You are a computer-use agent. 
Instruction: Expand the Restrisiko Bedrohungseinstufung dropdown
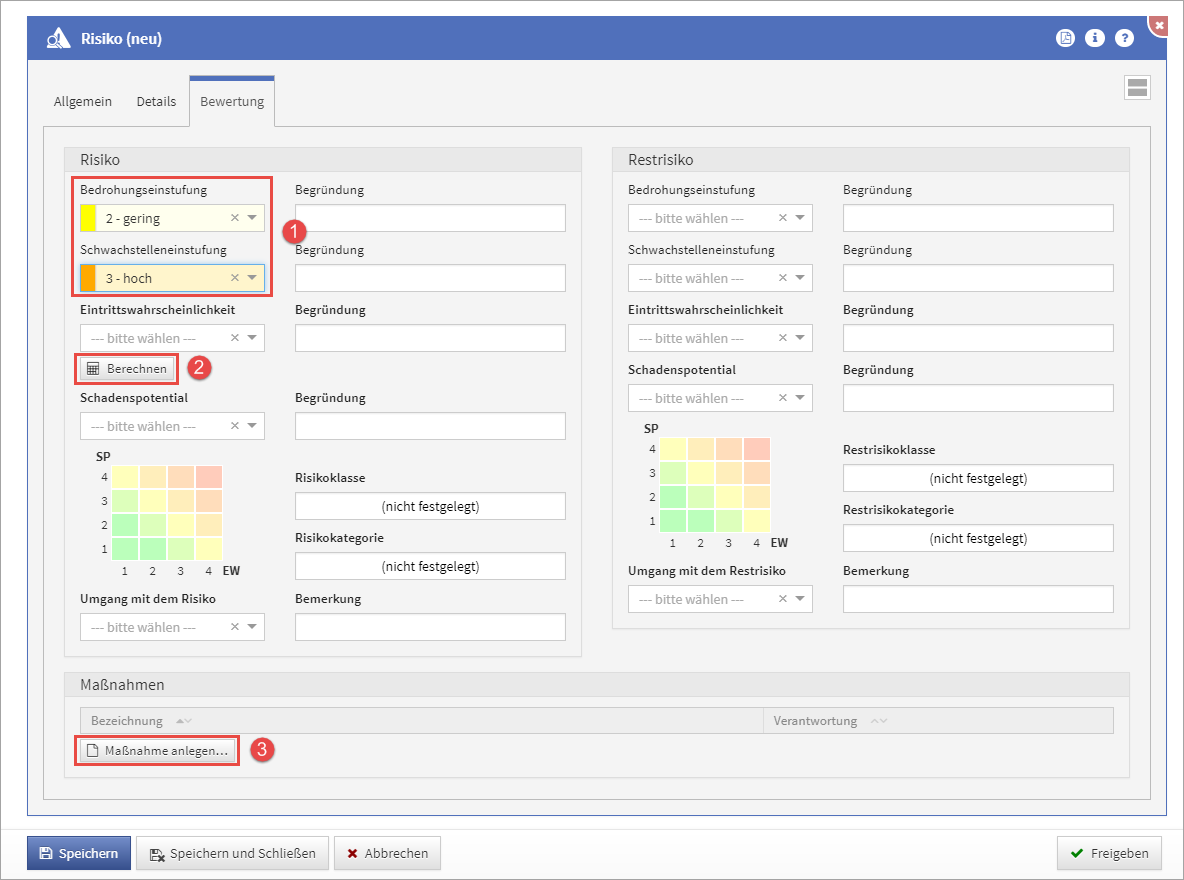click(801, 218)
